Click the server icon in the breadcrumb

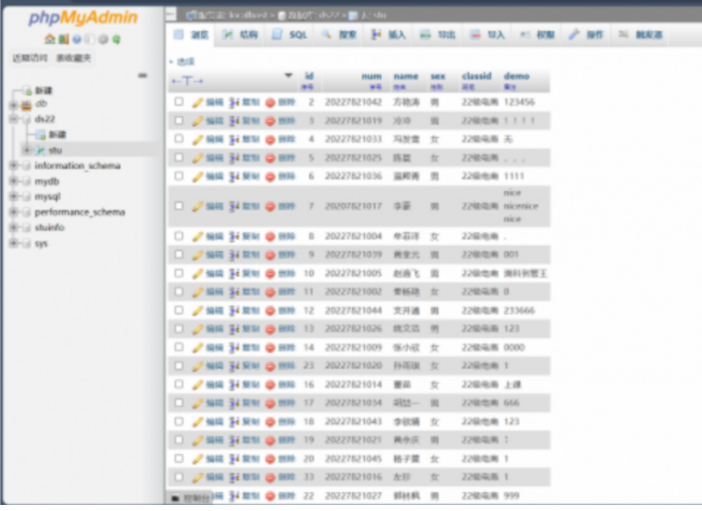tap(191, 15)
